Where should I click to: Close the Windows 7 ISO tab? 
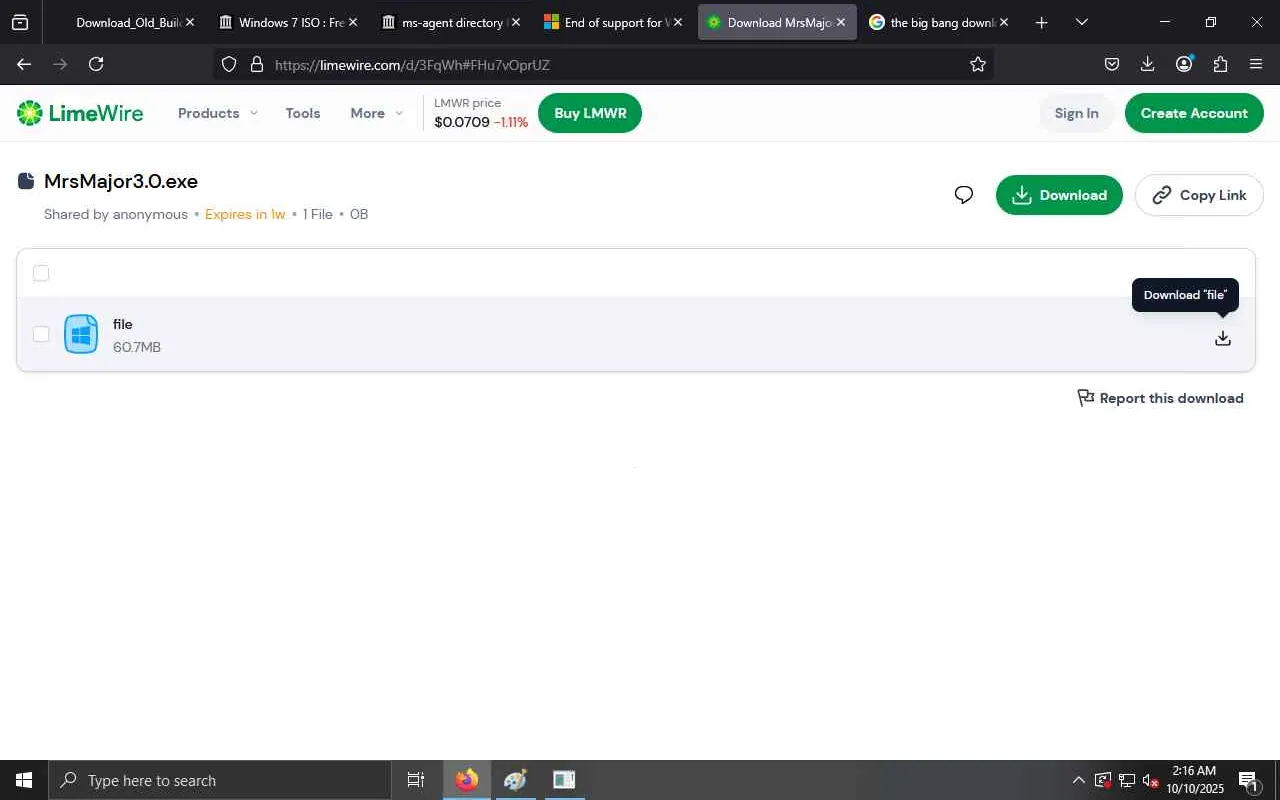[x=353, y=22]
